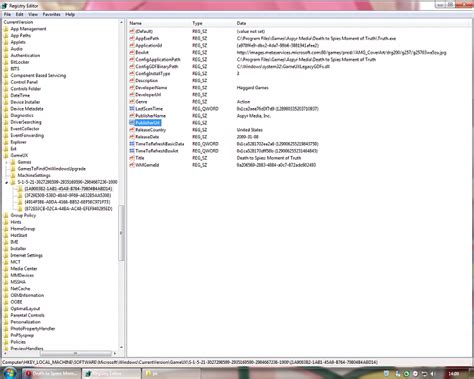474x379 pixels.
Task: Click the string icon beside the Title value
Action: pos(132,158)
